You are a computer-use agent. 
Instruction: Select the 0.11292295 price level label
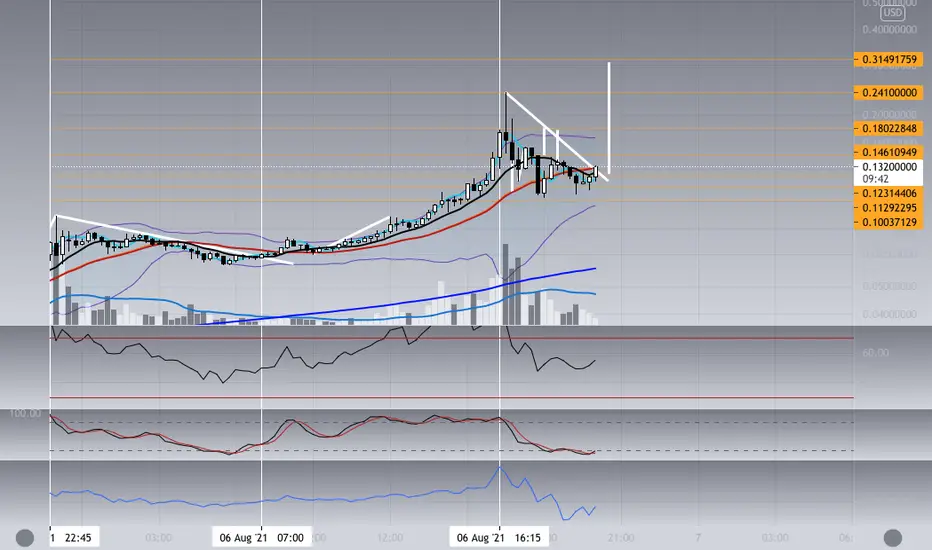889,208
